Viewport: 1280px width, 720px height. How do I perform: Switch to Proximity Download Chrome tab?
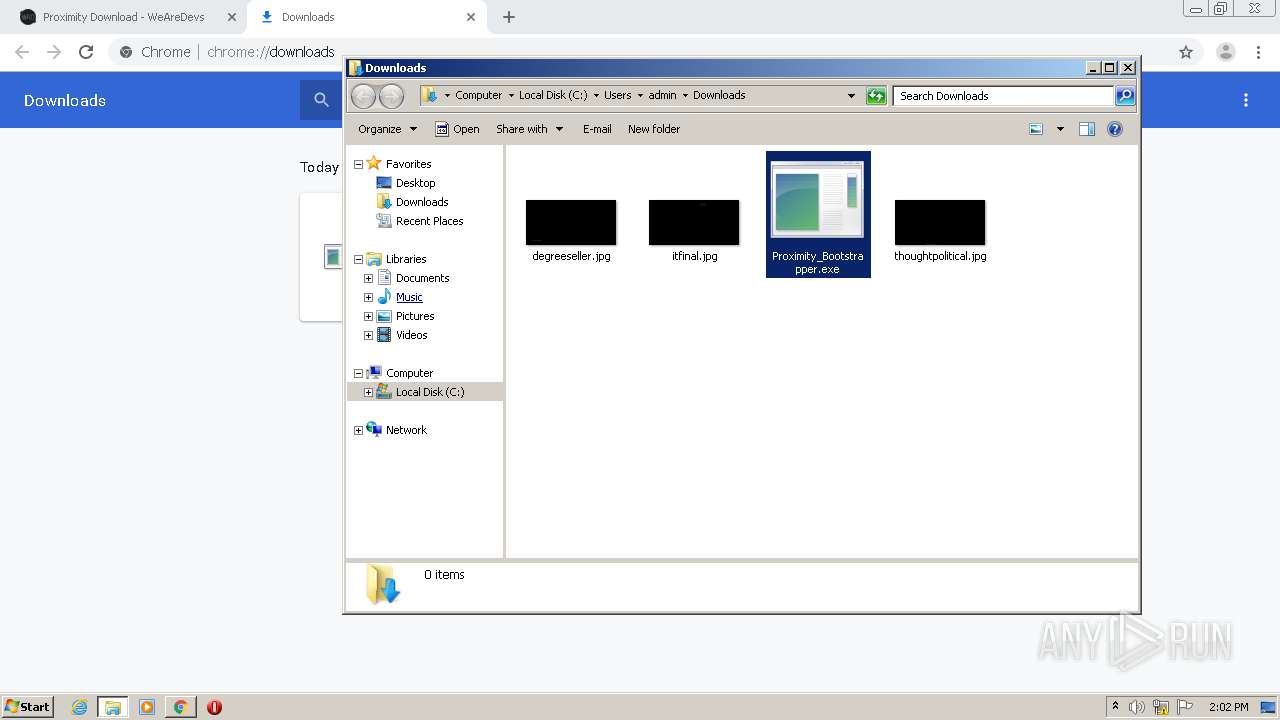pos(125,17)
